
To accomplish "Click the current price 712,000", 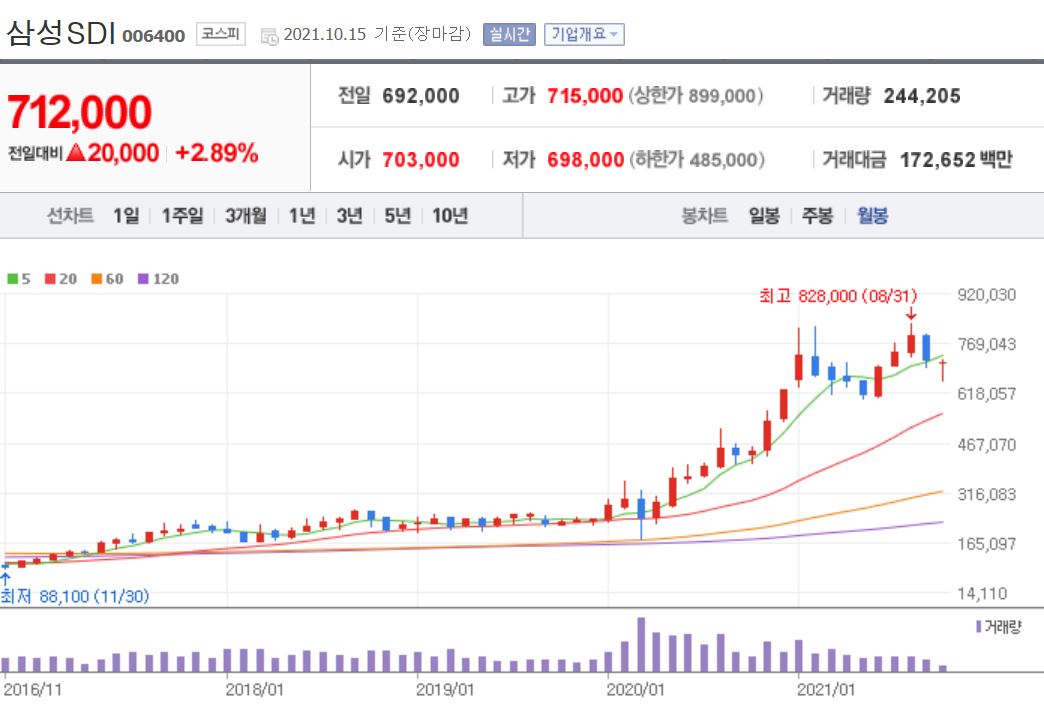I will click(x=80, y=112).
